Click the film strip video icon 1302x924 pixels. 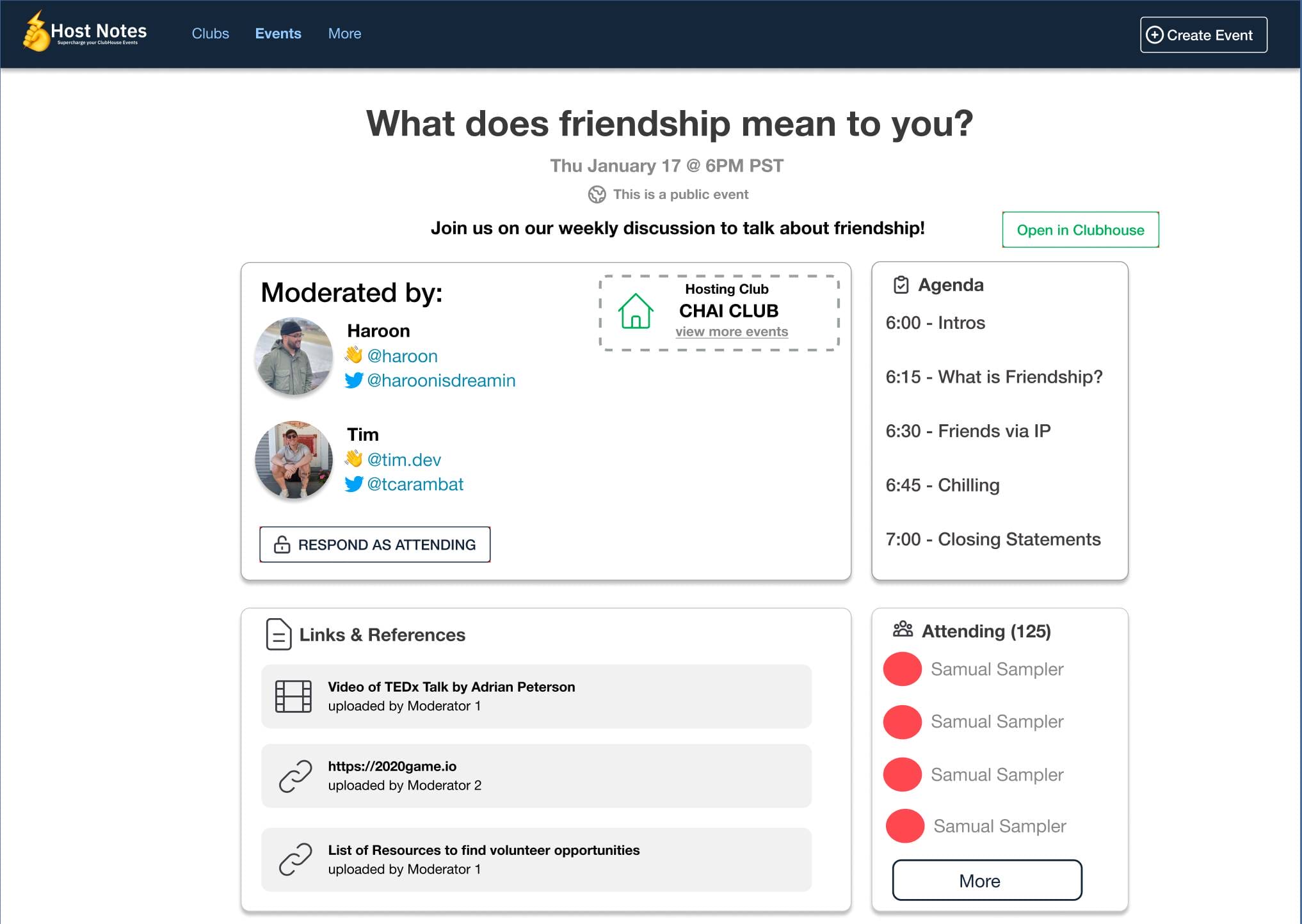click(x=293, y=696)
